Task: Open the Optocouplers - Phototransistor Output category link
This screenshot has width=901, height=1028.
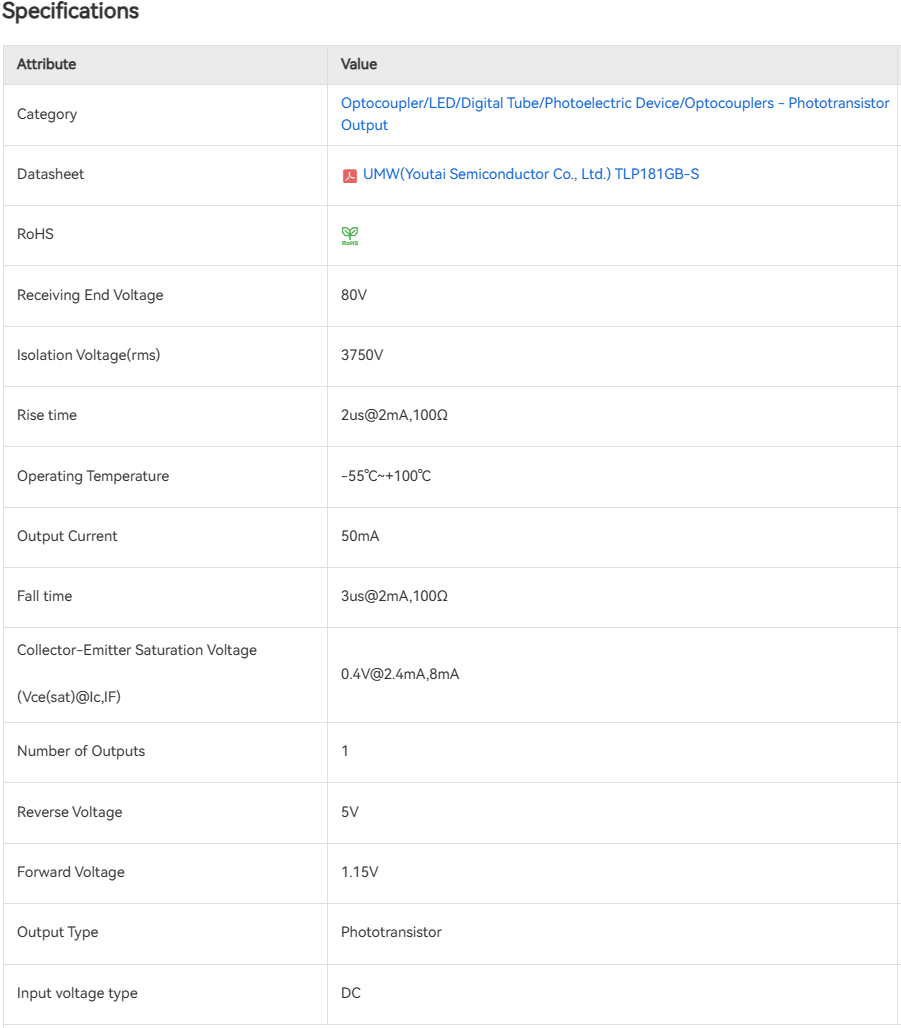Action: click(614, 114)
